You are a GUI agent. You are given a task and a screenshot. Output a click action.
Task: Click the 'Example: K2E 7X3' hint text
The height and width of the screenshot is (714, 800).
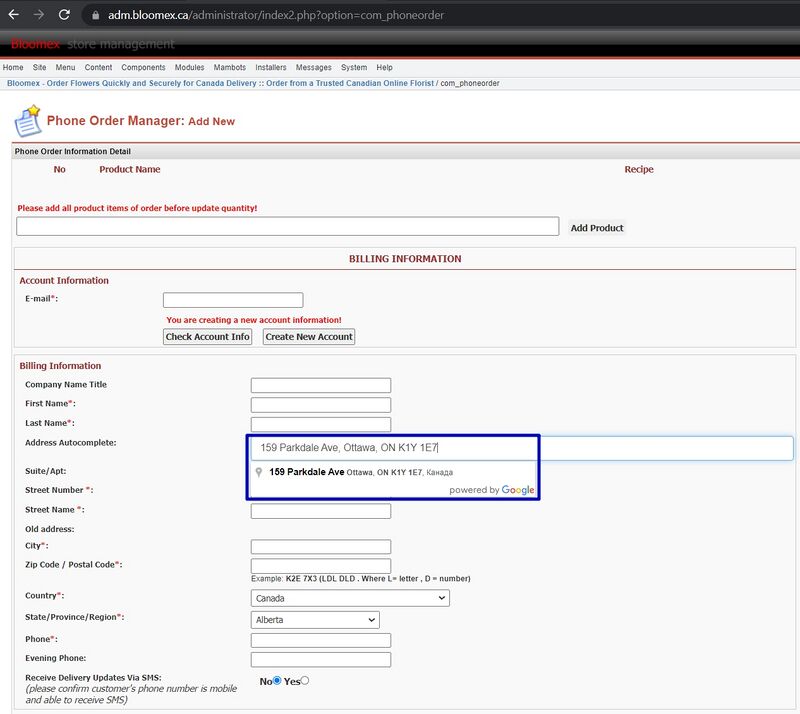[361, 579]
